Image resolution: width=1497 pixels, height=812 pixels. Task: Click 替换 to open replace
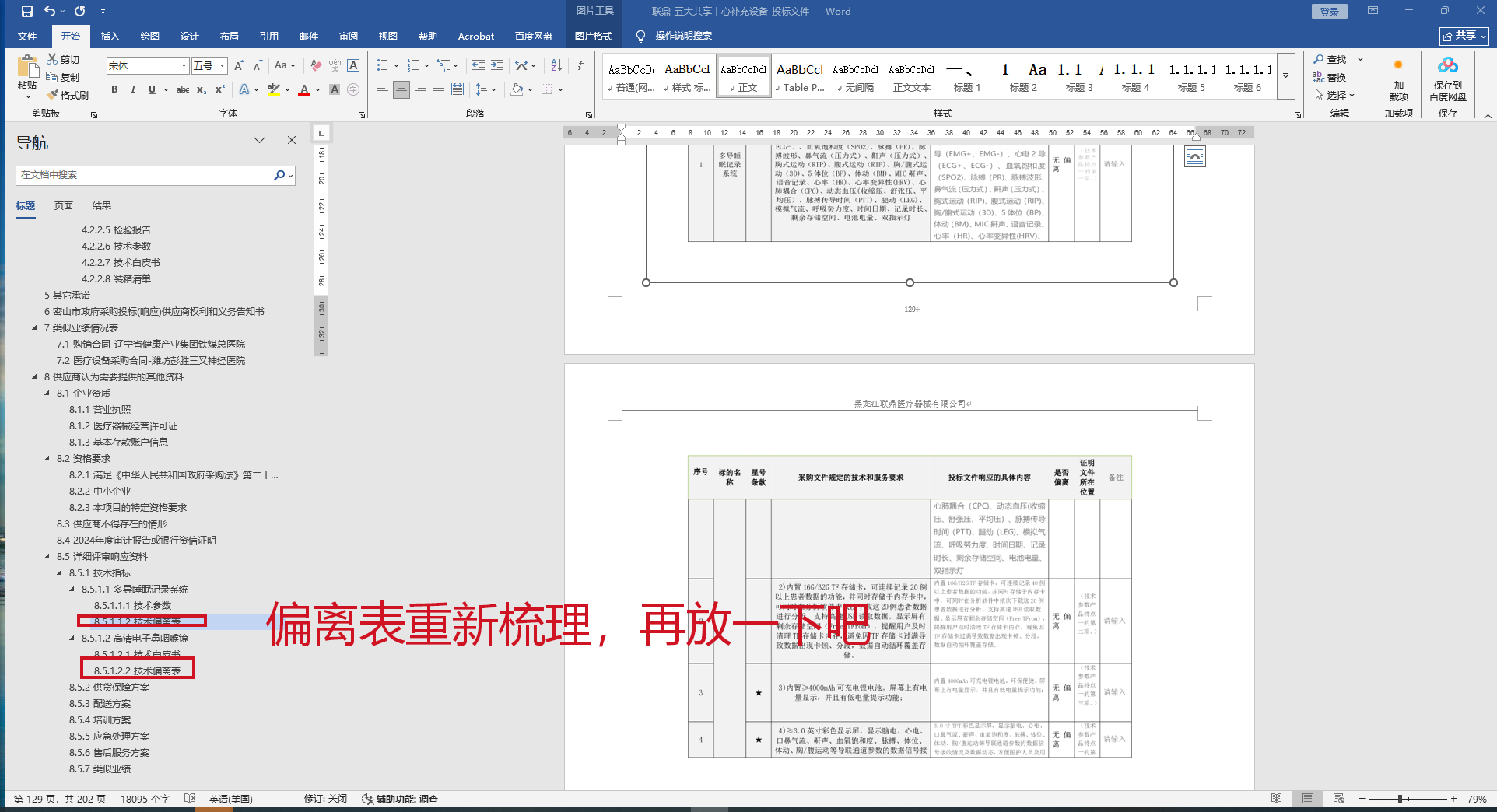pos(1330,77)
